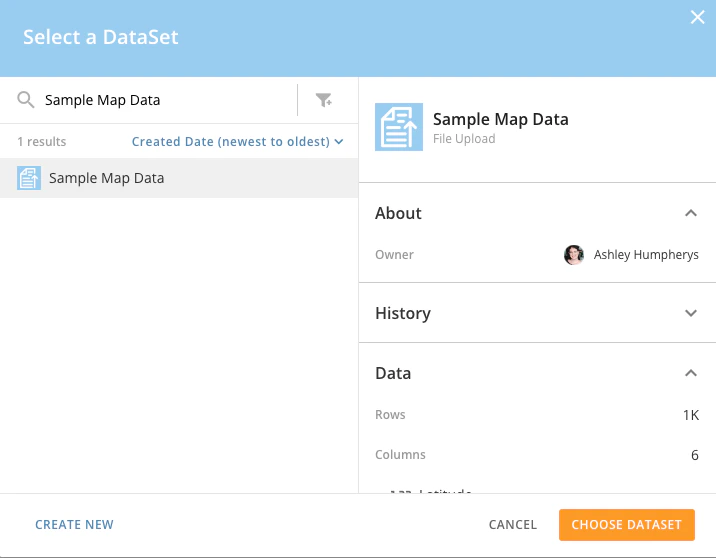Click the Cancel button
This screenshot has width=716, height=558.
click(x=512, y=525)
